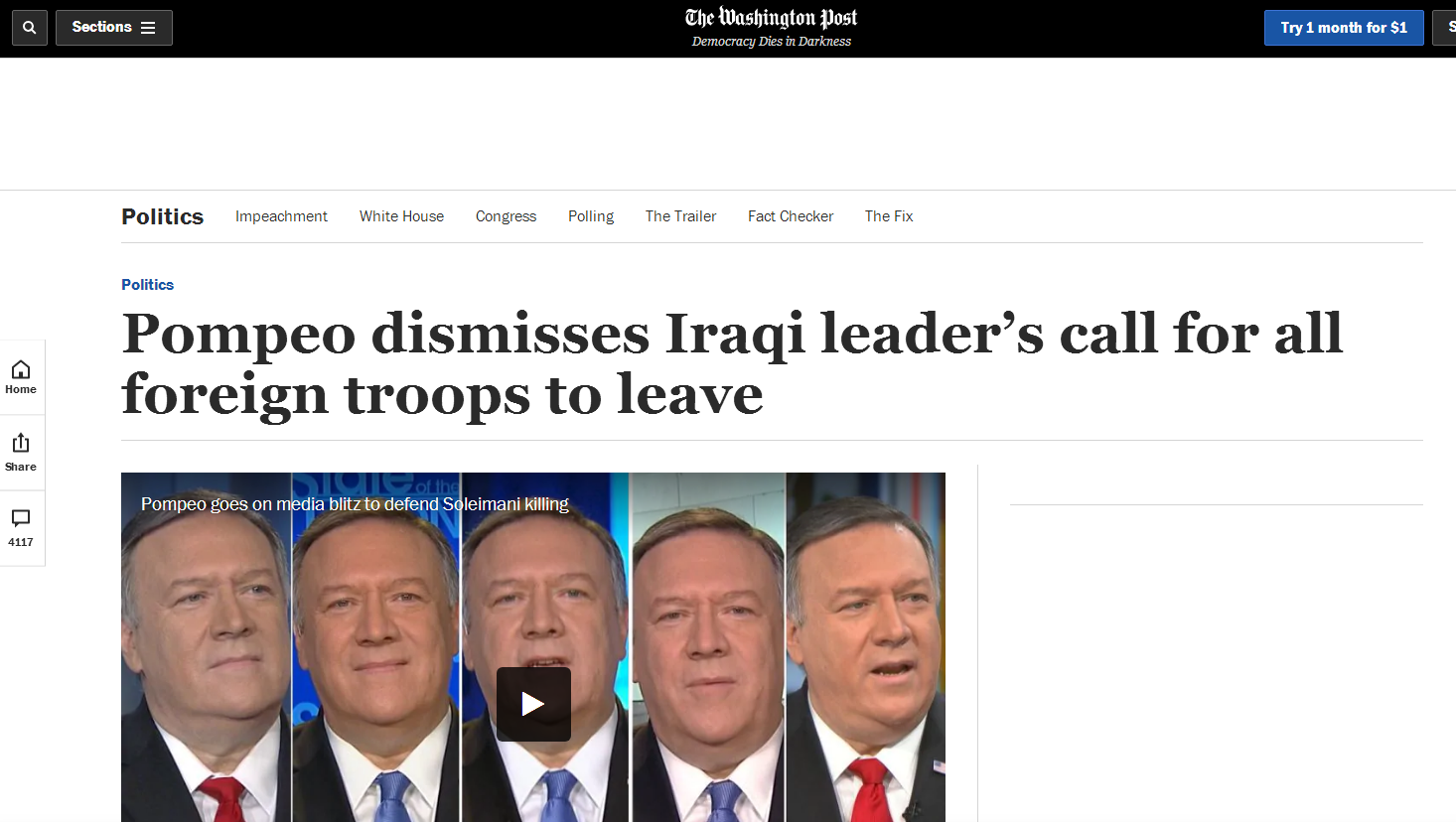The height and width of the screenshot is (822, 1456).
Task: Open the comments icon showing 4117
Action: 21,528
